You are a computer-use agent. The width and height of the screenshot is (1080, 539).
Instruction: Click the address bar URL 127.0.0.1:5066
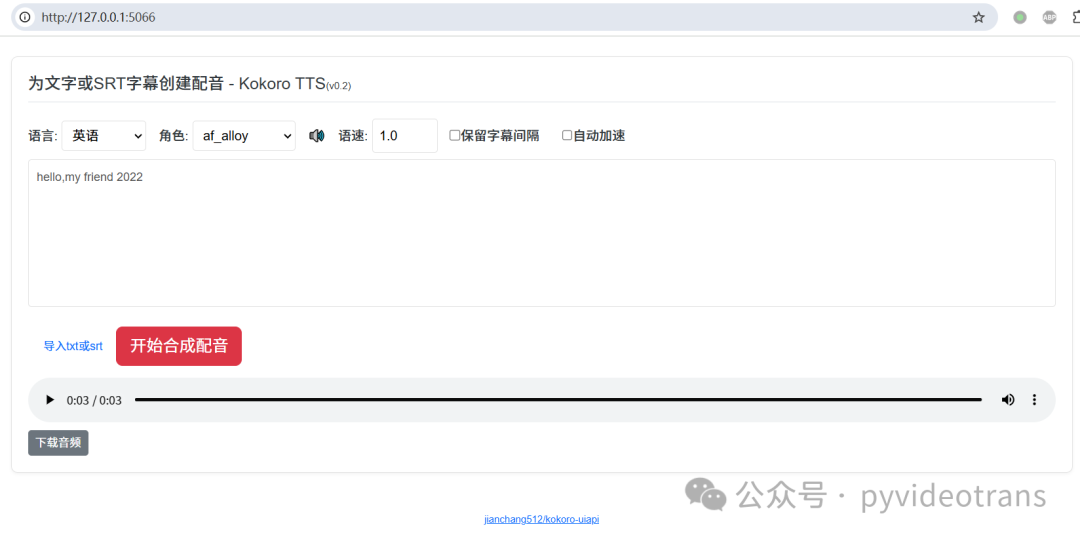(x=98, y=17)
